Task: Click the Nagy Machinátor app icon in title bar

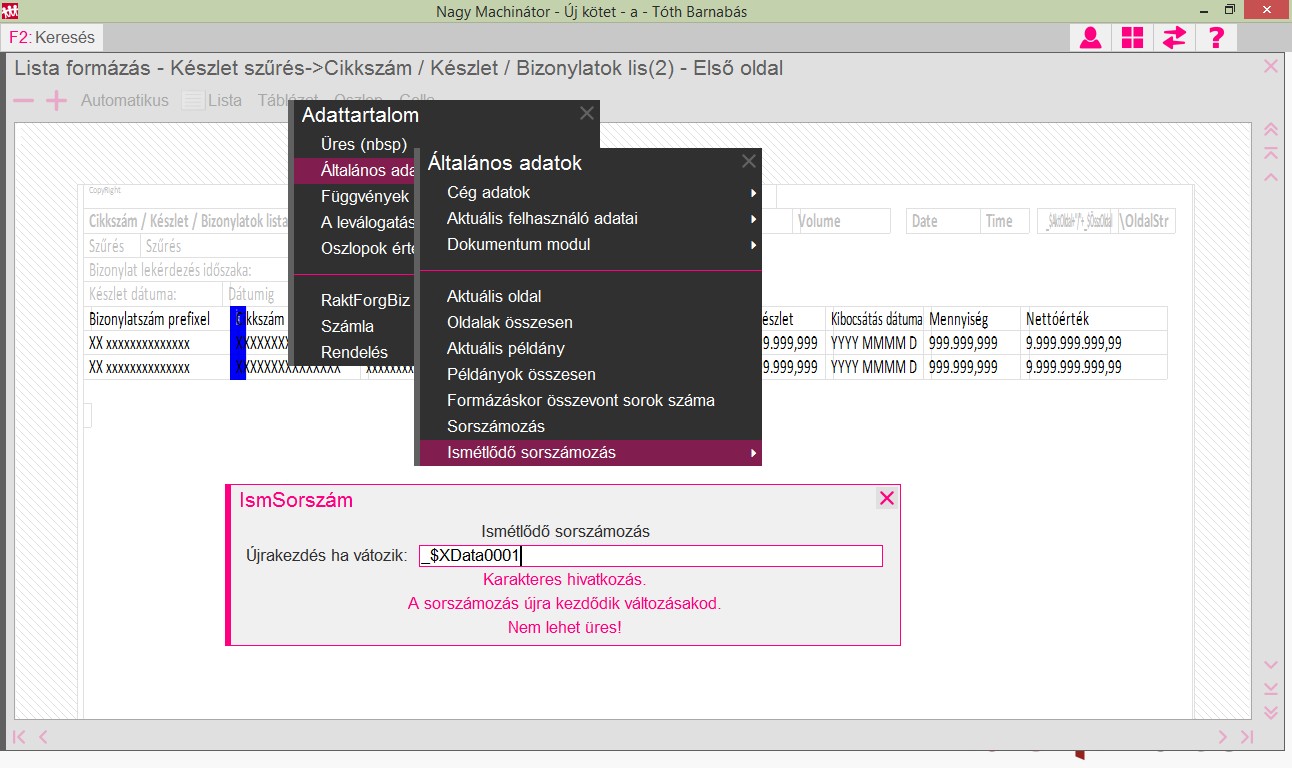Action: coord(11,11)
